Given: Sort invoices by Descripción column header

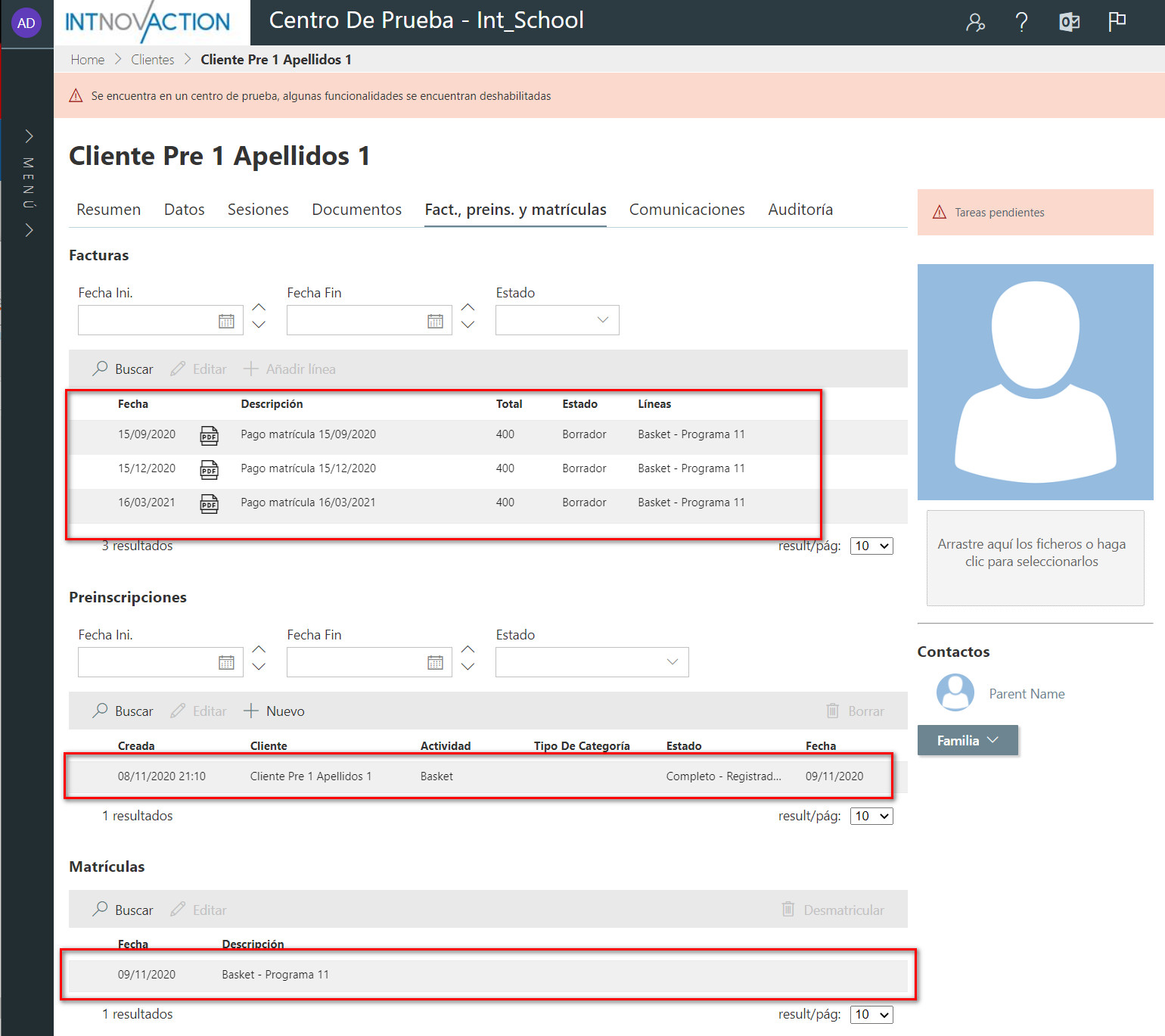Looking at the screenshot, I should 272,404.
